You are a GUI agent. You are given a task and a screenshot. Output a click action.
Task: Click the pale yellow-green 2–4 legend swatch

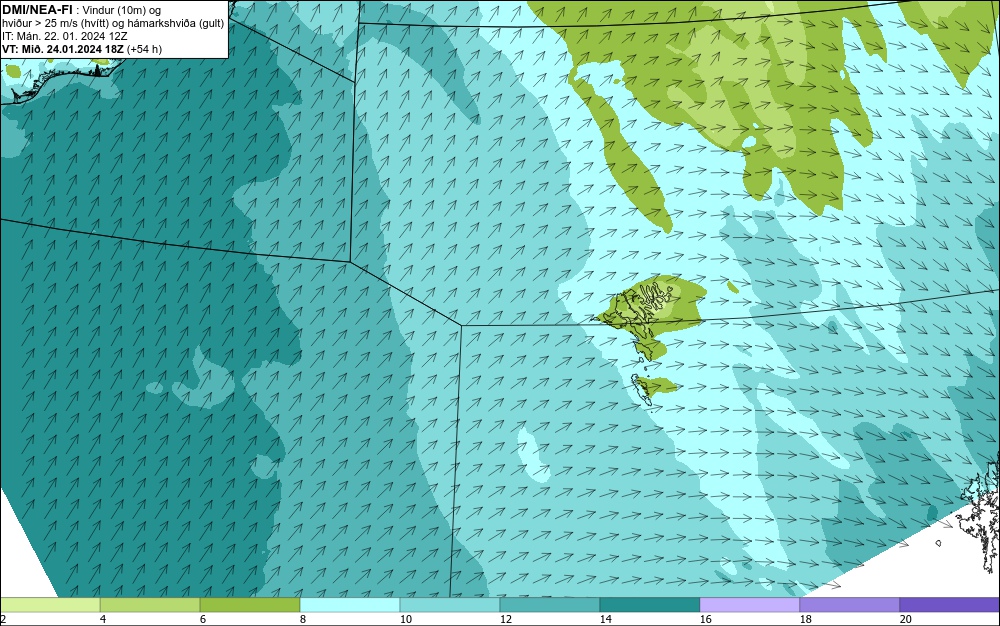tap(50, 604)
